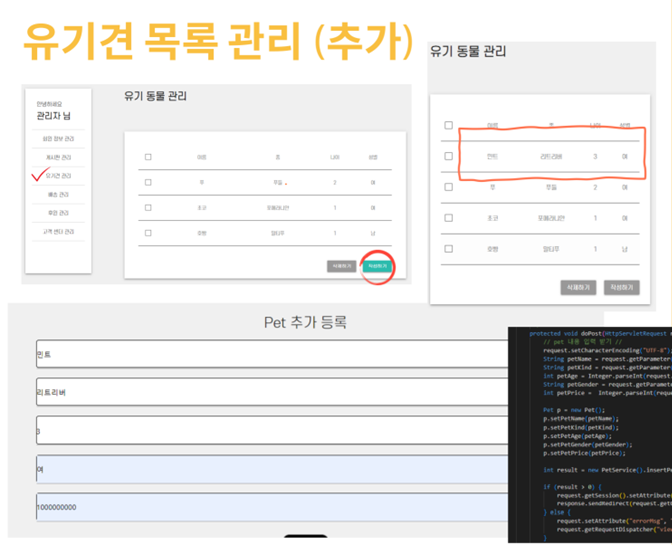Viewport: 672px width, 545px height.
Task: Focus pet name field containing 민트
Action: click(272, 354)
